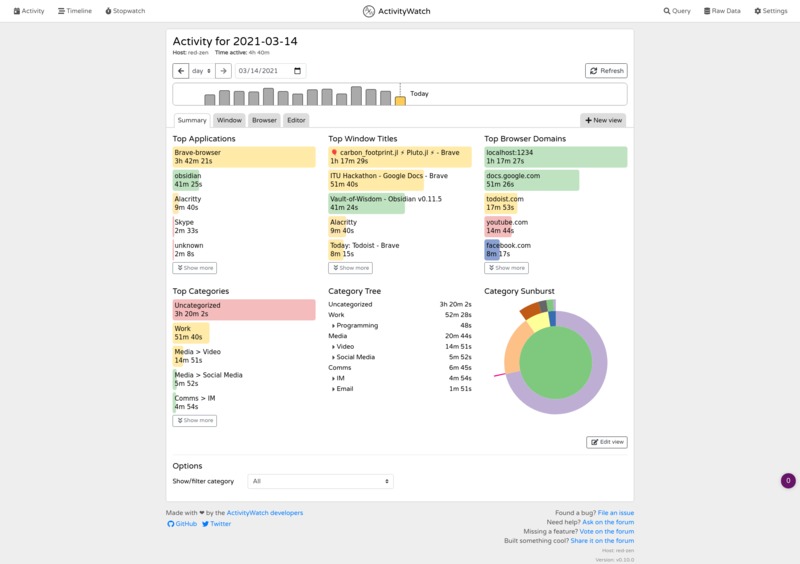Switch to the Browser tab
800x564 pixels.
tap(264, 120)
